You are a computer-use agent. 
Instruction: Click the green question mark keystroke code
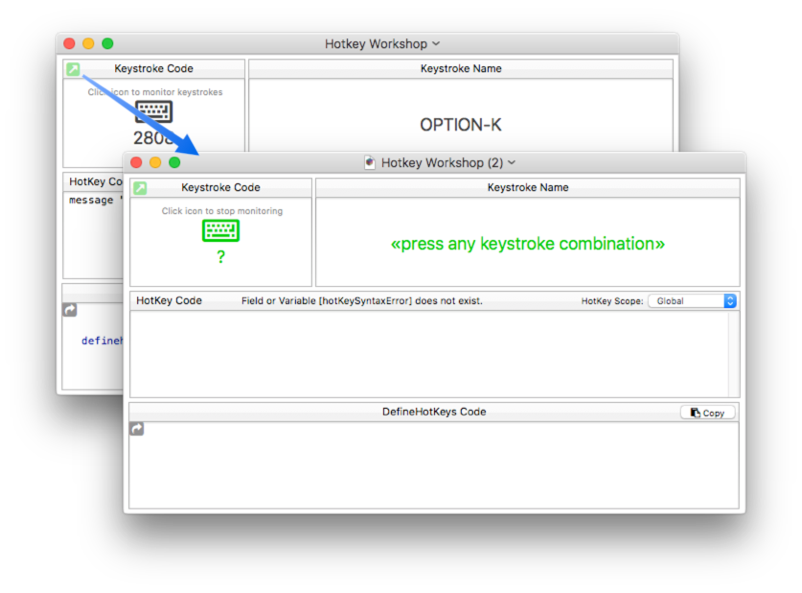point(221,256)
